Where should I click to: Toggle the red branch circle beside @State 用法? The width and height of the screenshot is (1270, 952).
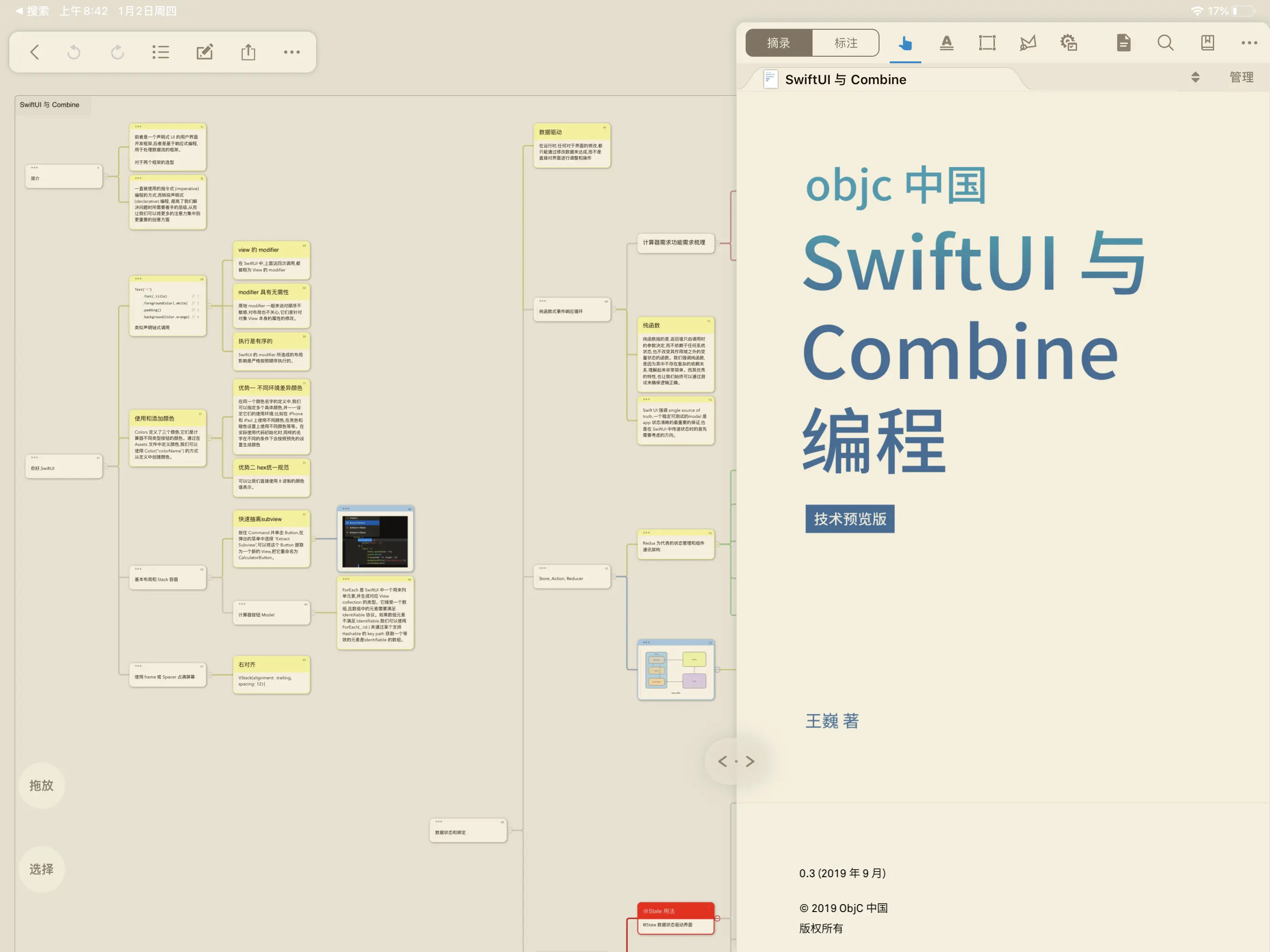[718, 918]
